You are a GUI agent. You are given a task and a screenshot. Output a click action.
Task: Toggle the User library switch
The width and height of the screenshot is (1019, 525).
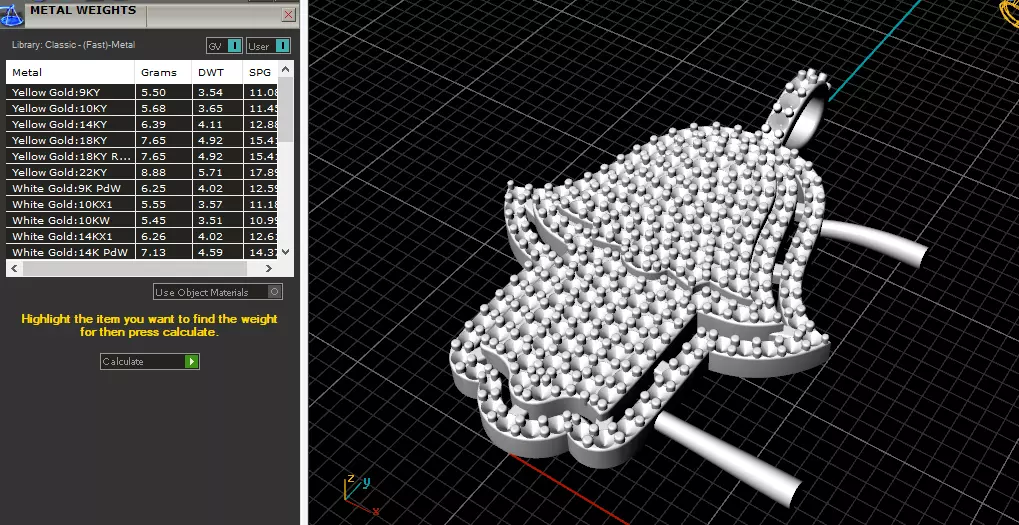click(268, 46)
